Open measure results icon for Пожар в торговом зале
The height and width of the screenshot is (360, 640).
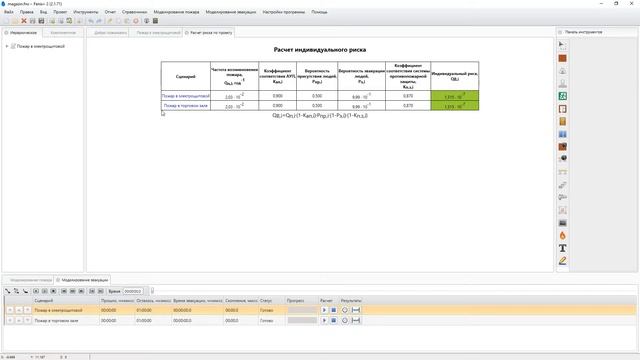[356, 320]
